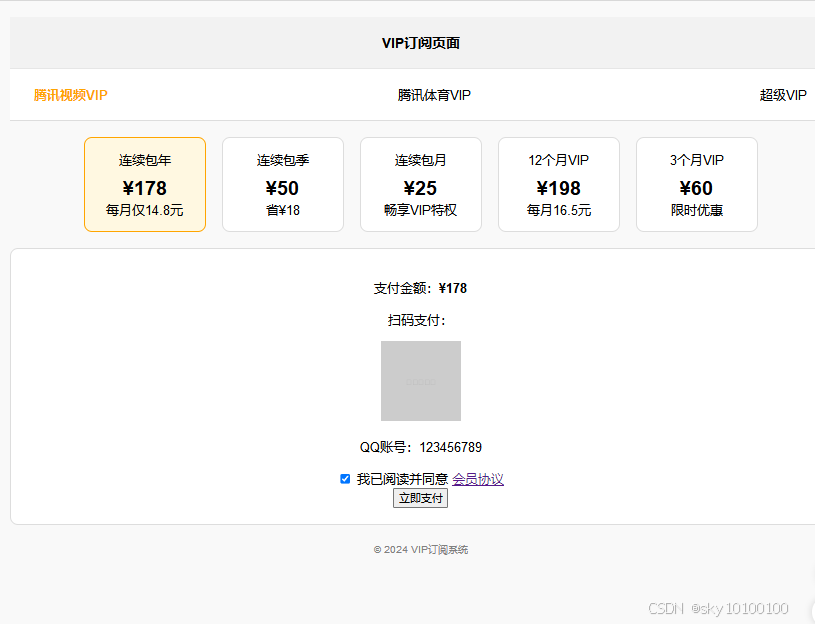Choose the 12个月VIP ¥198 plan card
Viewport: 815px width, 624px height.
559,184
